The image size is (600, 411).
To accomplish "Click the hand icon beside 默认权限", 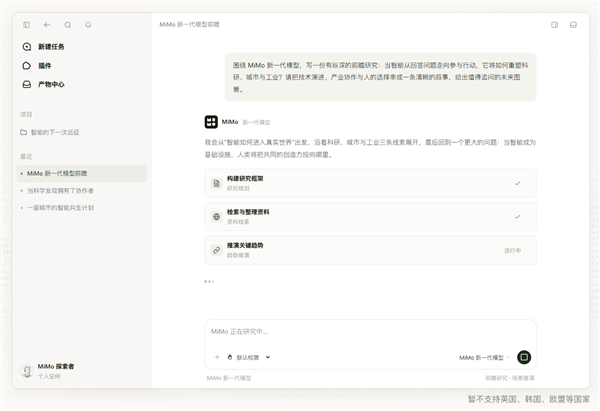I will tap(230, 357).
